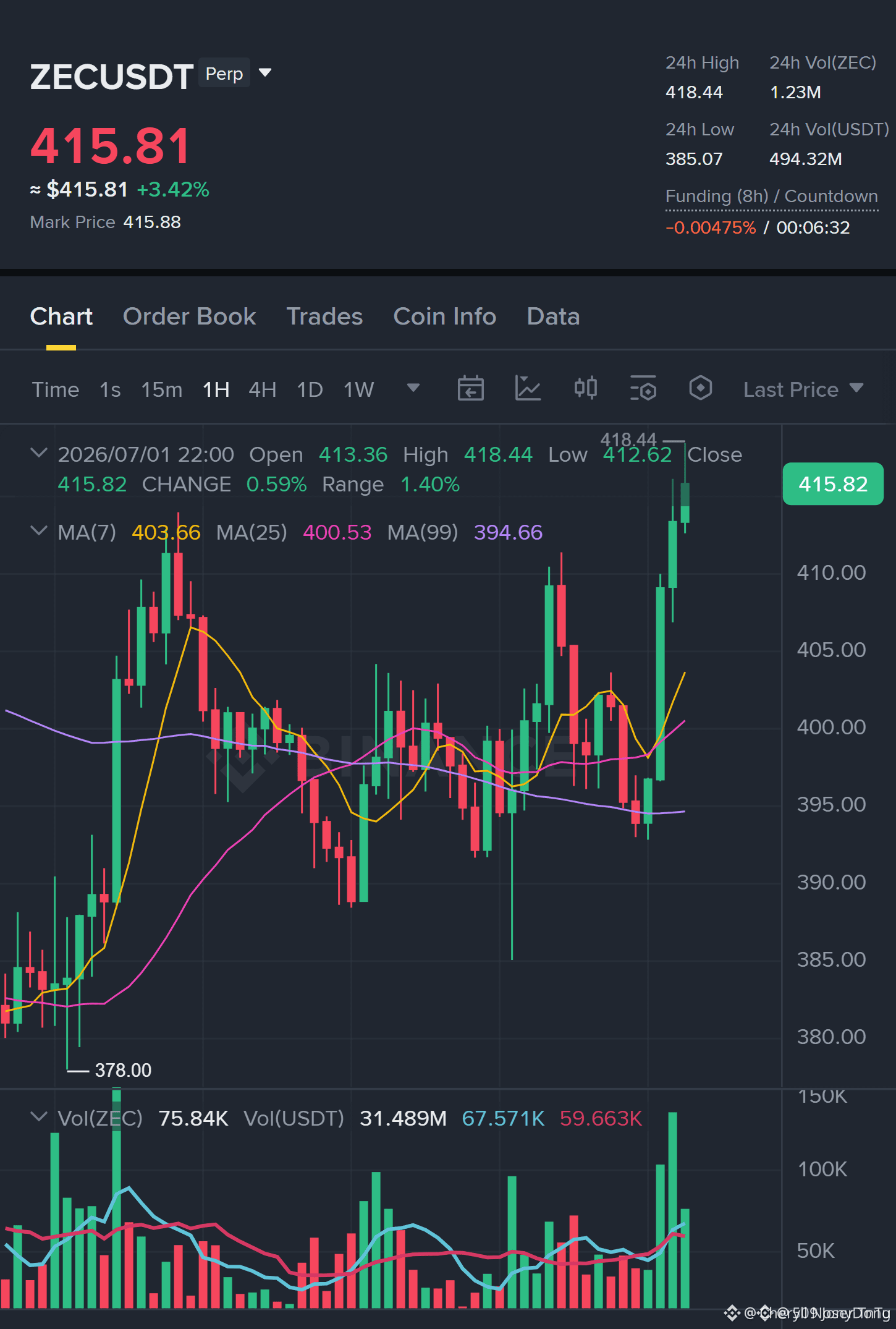The height and width of the screenshot is (1329, 896).
Task: Click the hexagon chart tools icon
Action: pyautogui.click(x=700, y=389)
